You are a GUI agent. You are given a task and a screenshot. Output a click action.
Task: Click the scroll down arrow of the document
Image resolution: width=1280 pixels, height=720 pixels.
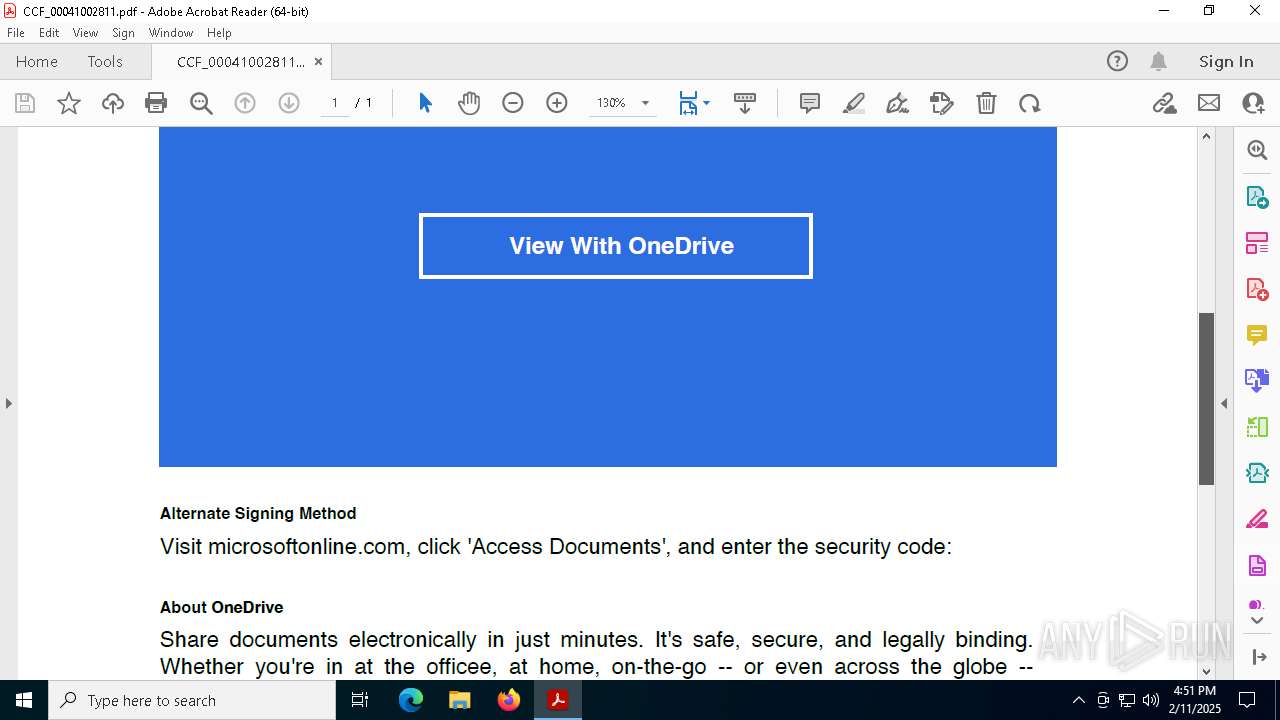point(1206,671)
